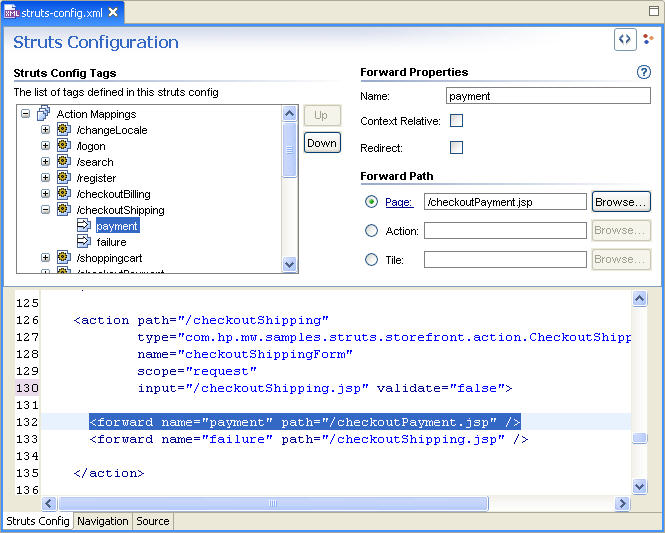Viewport: 665px width, 533px height.
Task: Switch to the Source tab
Action: coord(153,521)
